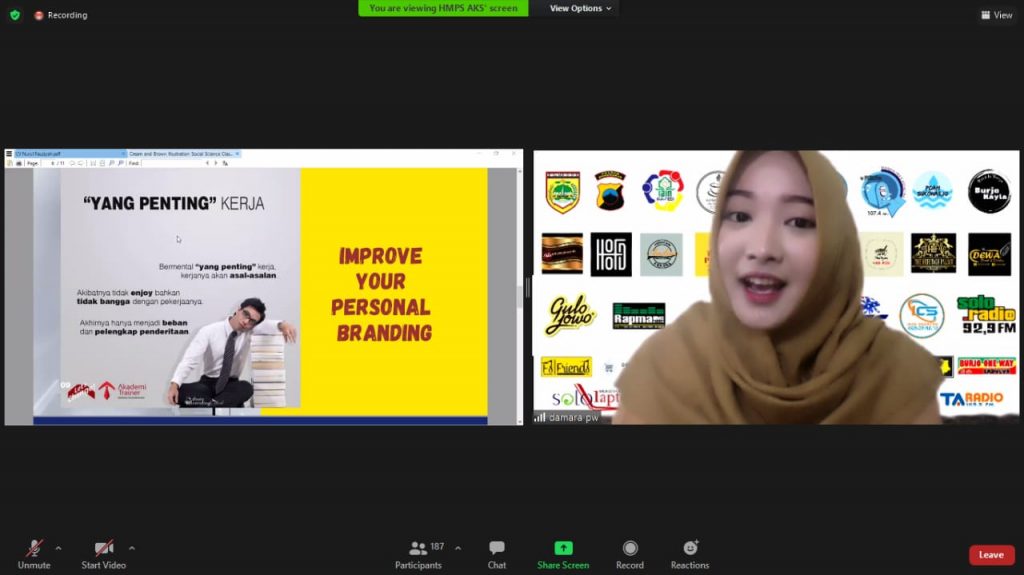Open the hamburger menu in the shared PDF viewer
This screenshot has width=1024, height=575.
9,154
